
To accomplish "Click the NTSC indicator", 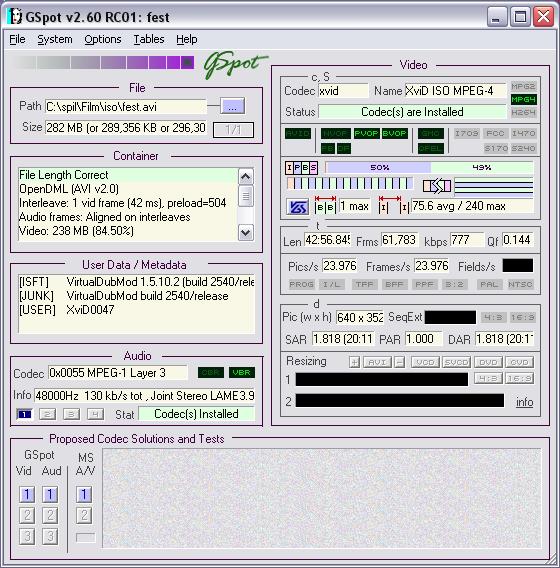I will pyautogui.click(x=520, y=284).
